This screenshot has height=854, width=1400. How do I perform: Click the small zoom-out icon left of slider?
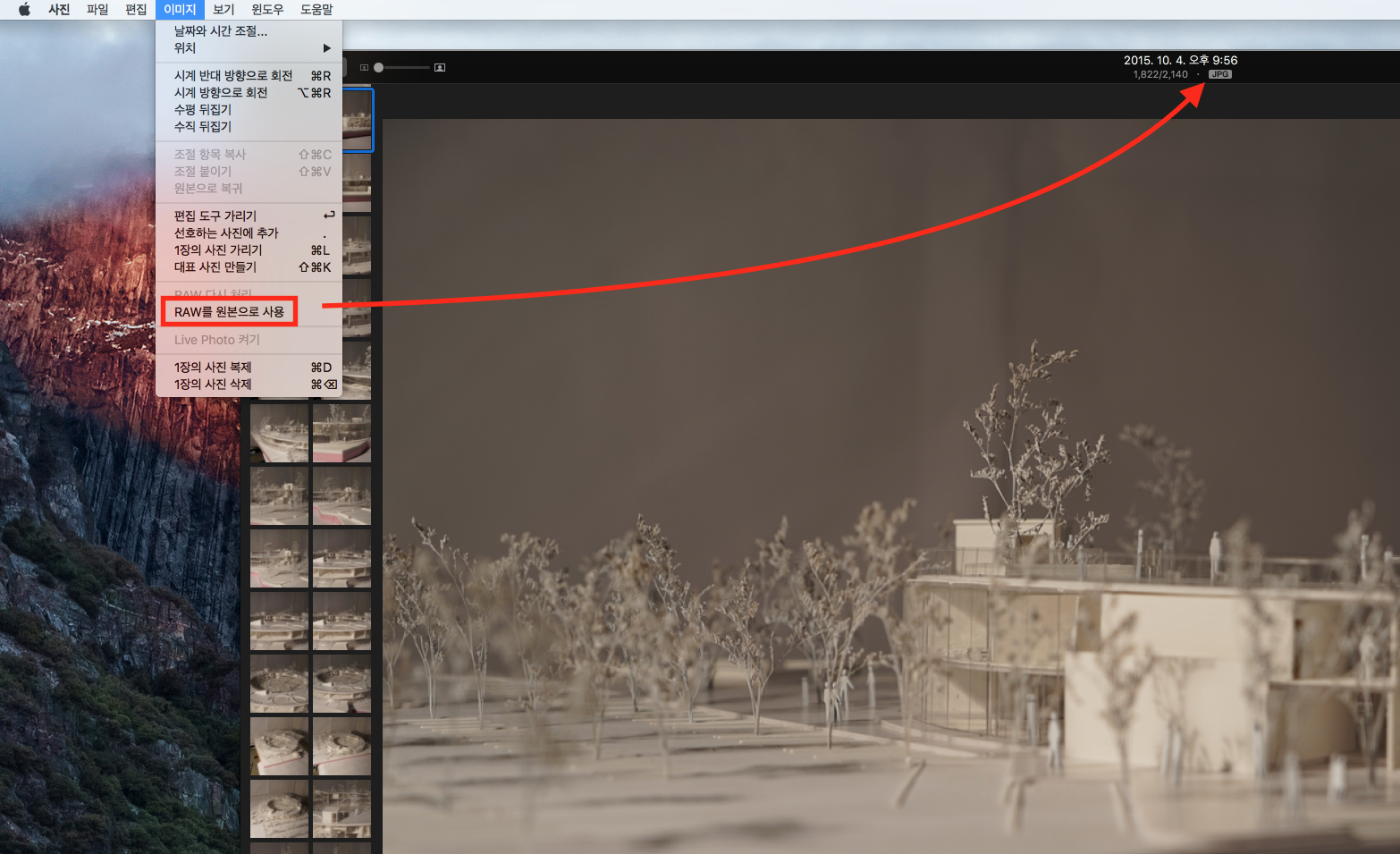point(364,68)
